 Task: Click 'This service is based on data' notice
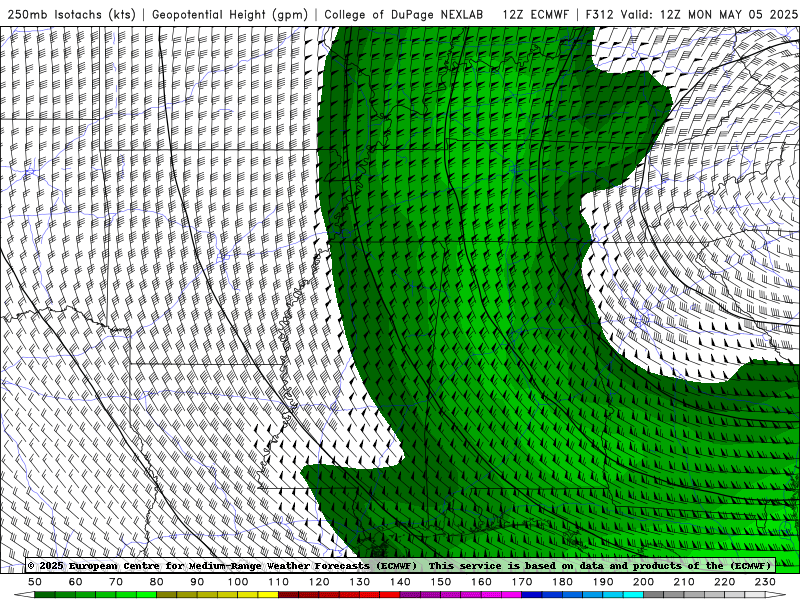coord(518,565)
